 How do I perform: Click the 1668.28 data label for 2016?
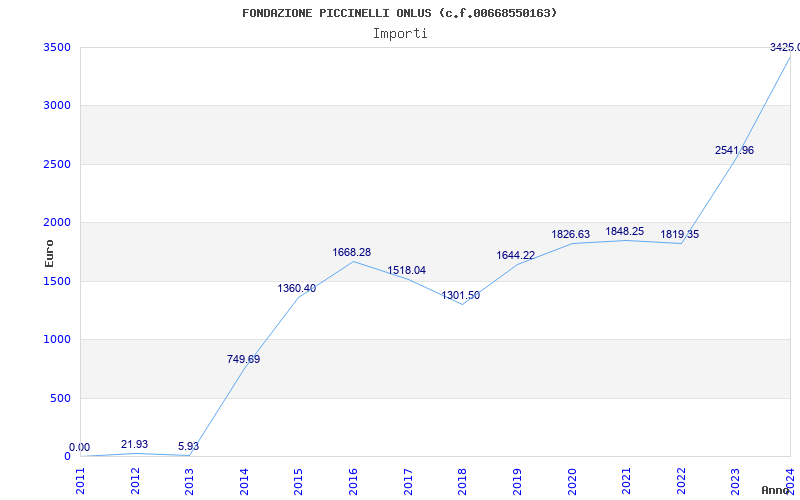(352, 253)
